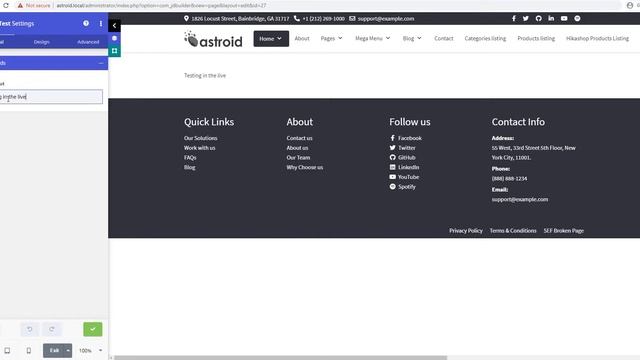Collapse the sidebar using the black arrow button
640x360 pixels.
tap(114, 26)
